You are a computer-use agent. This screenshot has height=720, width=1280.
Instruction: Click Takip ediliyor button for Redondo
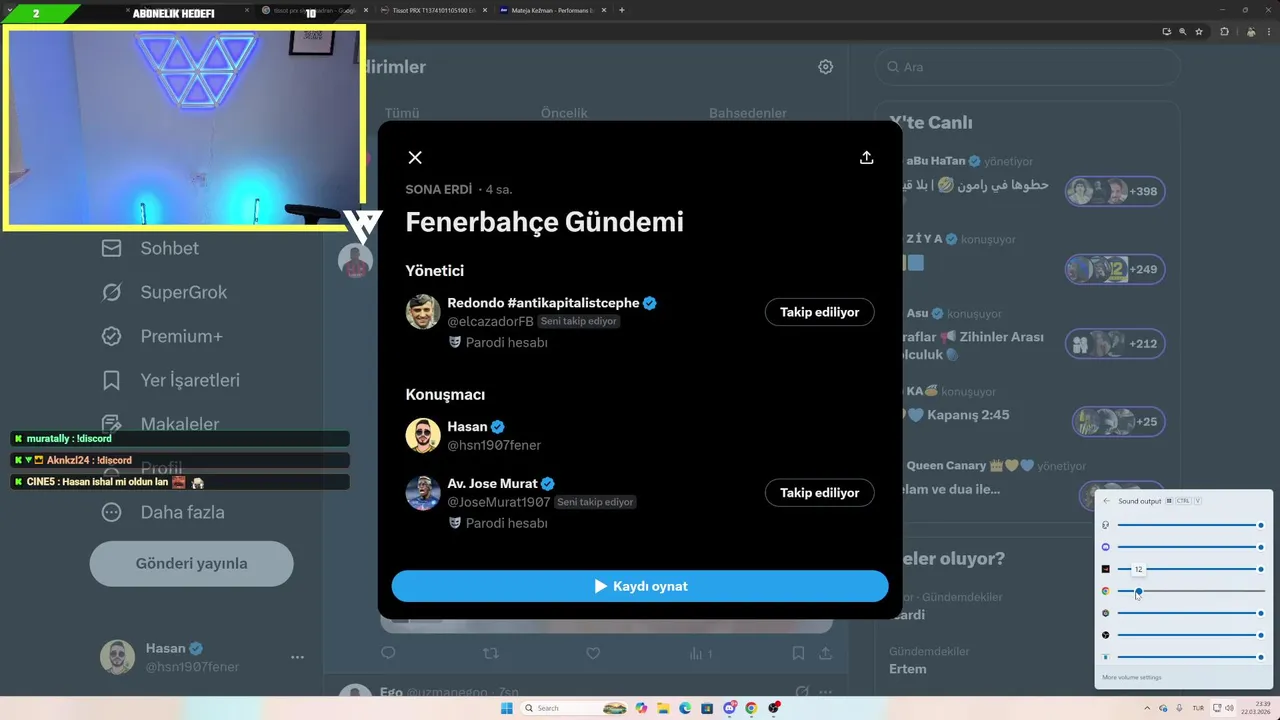[819, 312]
